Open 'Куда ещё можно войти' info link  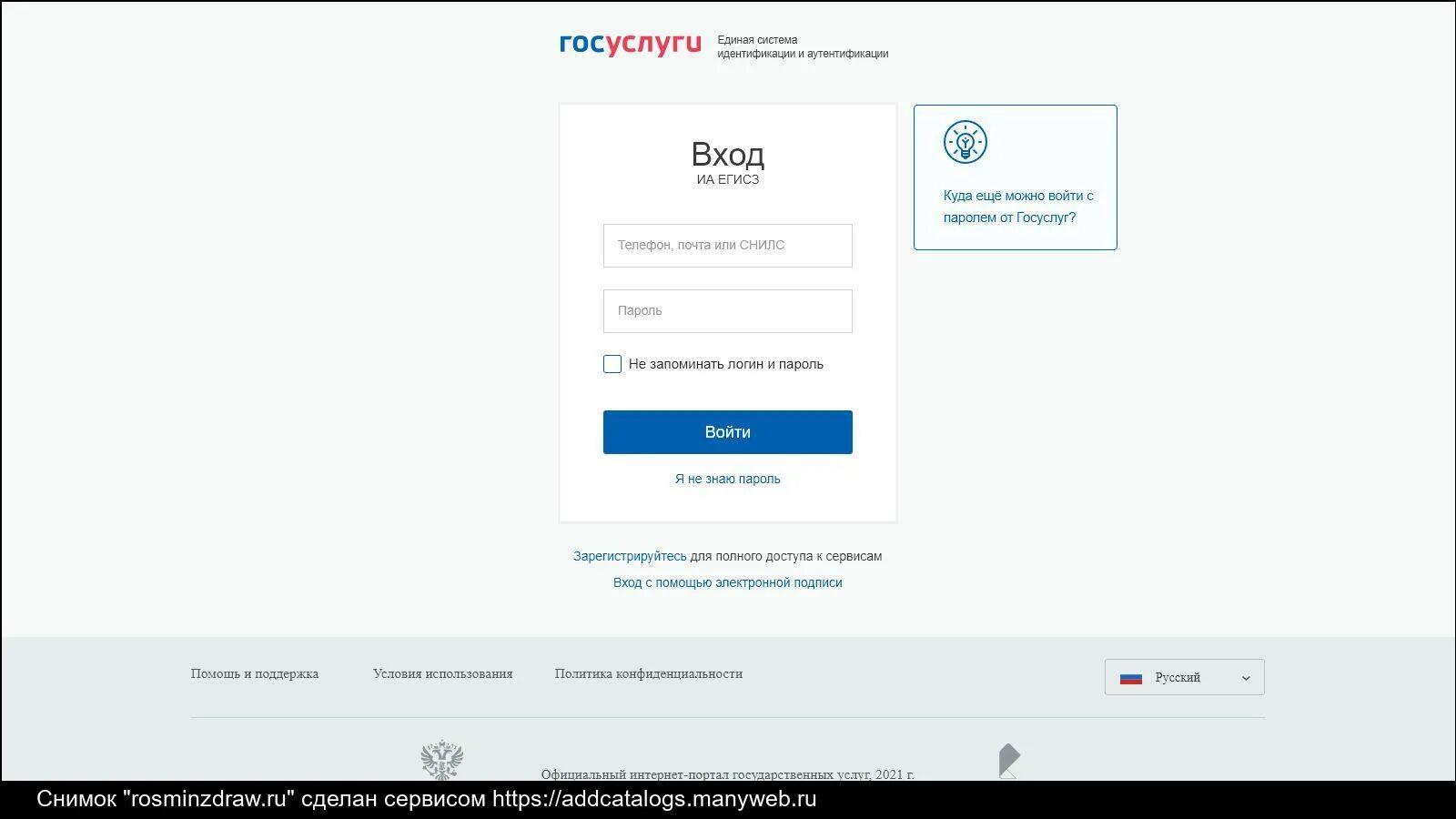1018,207
